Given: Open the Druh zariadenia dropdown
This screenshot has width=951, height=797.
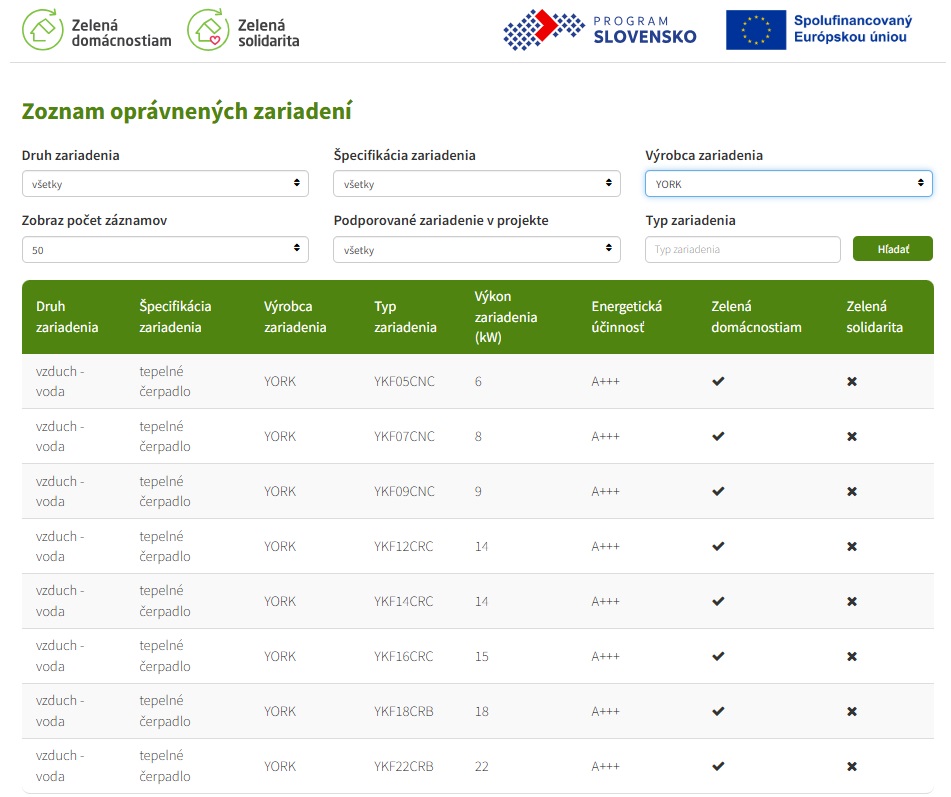Looking at the screenshot, I should (x=165, y=184).
